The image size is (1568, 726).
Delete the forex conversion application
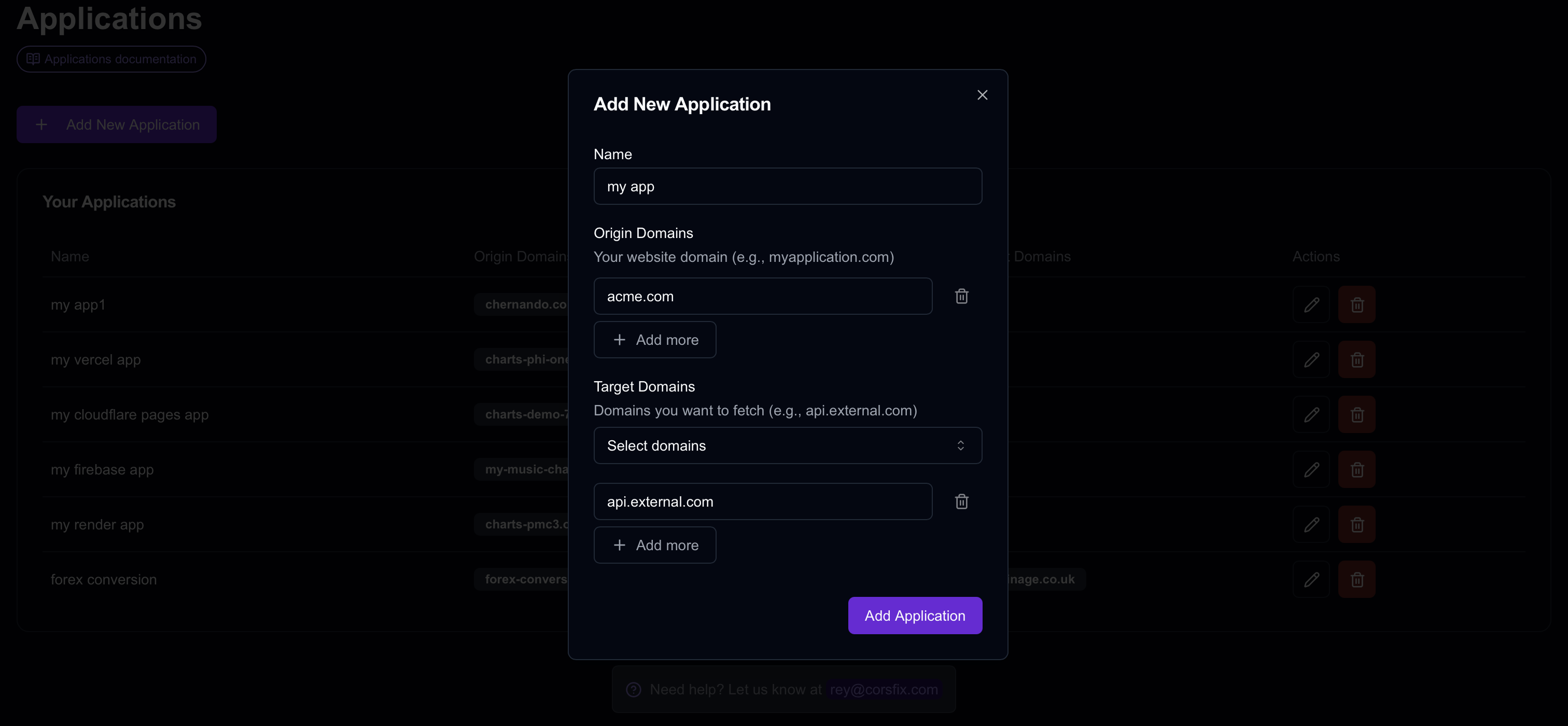[1357, 579]
